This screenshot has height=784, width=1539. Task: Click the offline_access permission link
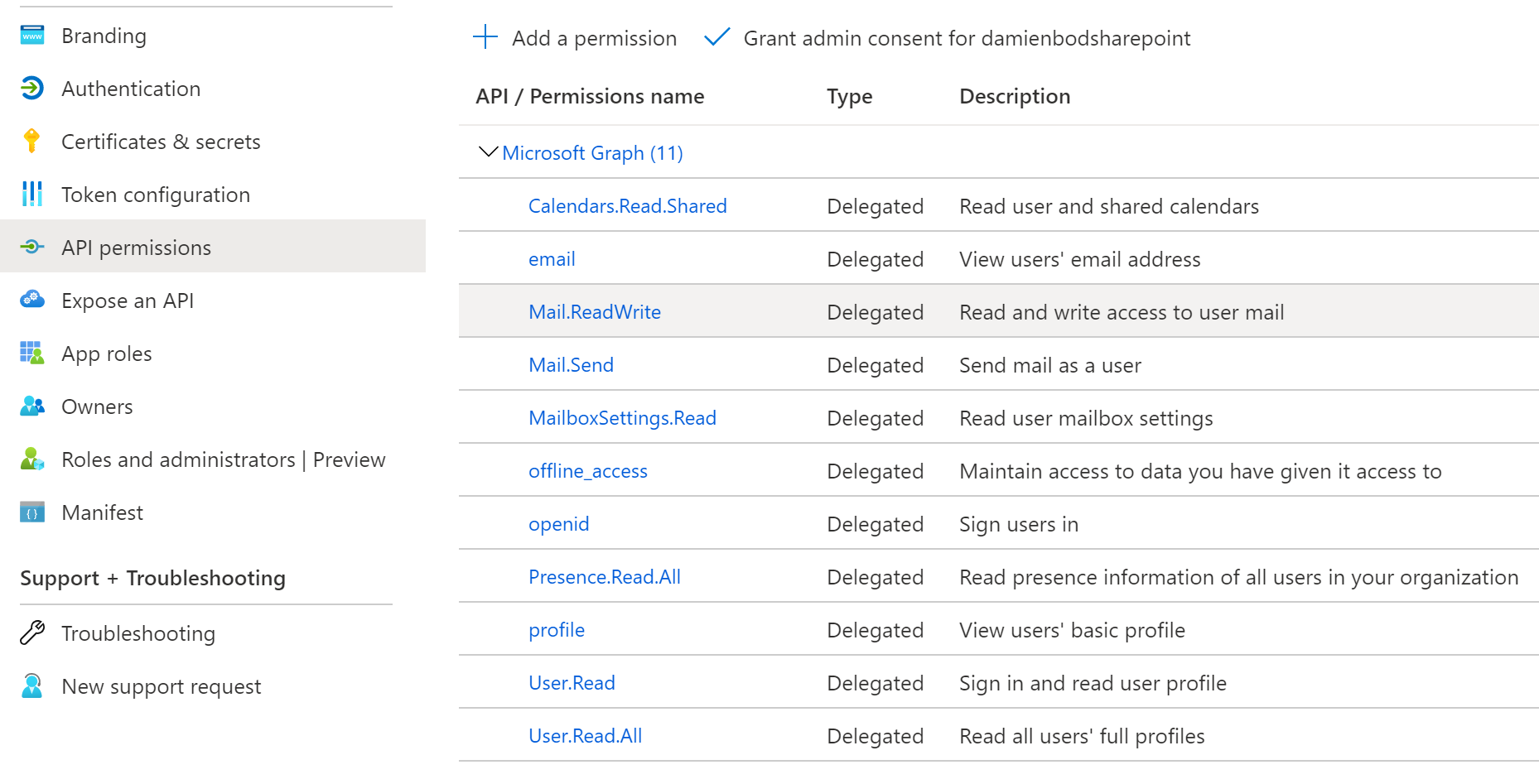pos(587,471)
